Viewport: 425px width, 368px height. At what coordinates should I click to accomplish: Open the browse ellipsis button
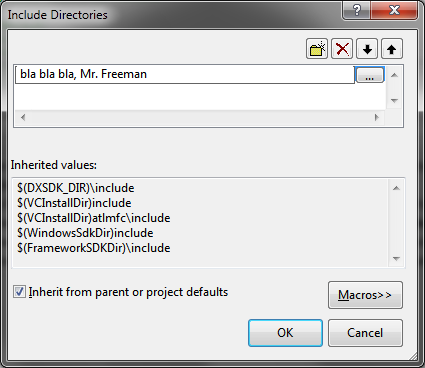[370, 75]
